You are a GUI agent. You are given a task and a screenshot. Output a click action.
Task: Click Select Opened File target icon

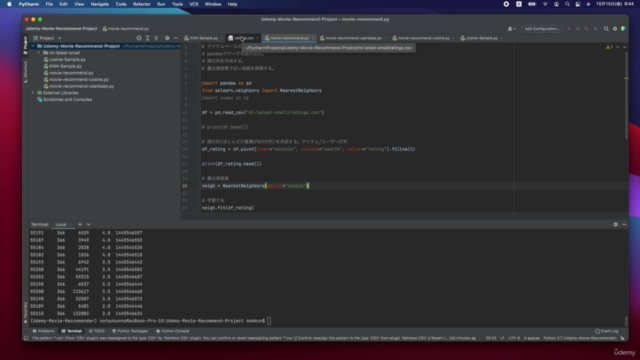click(x=139, y=38)
